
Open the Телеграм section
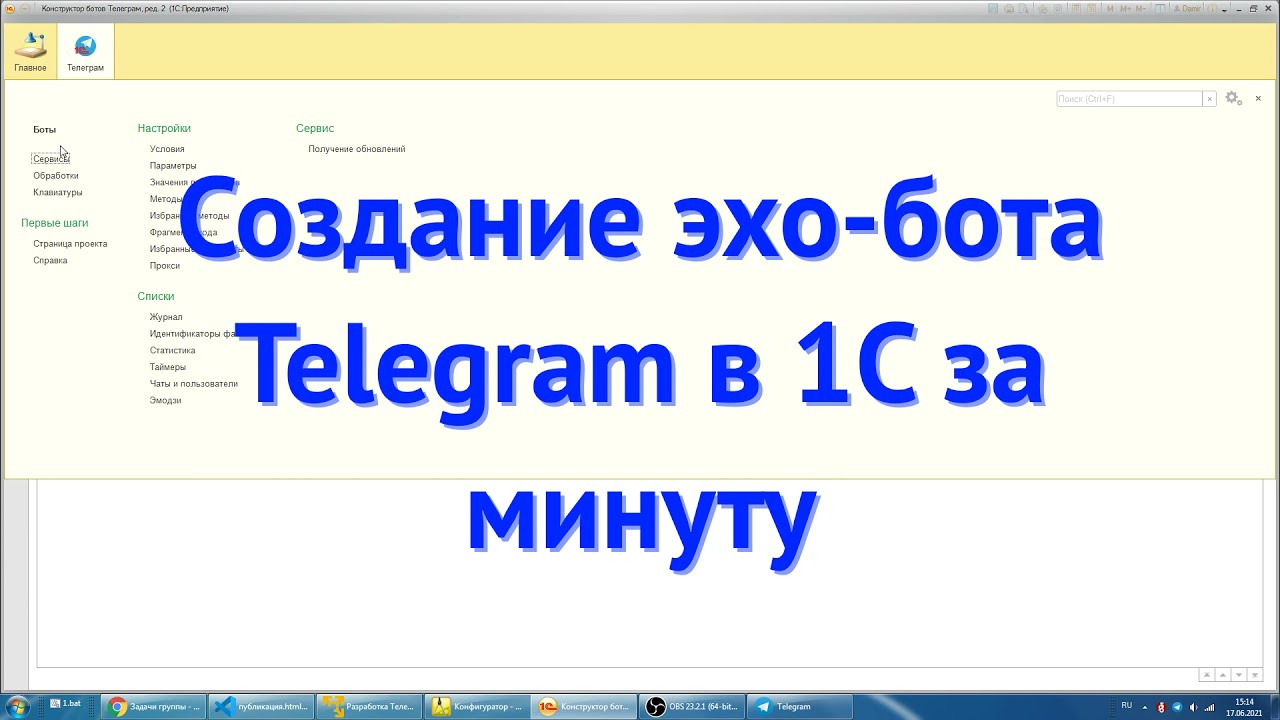(85, 52)
